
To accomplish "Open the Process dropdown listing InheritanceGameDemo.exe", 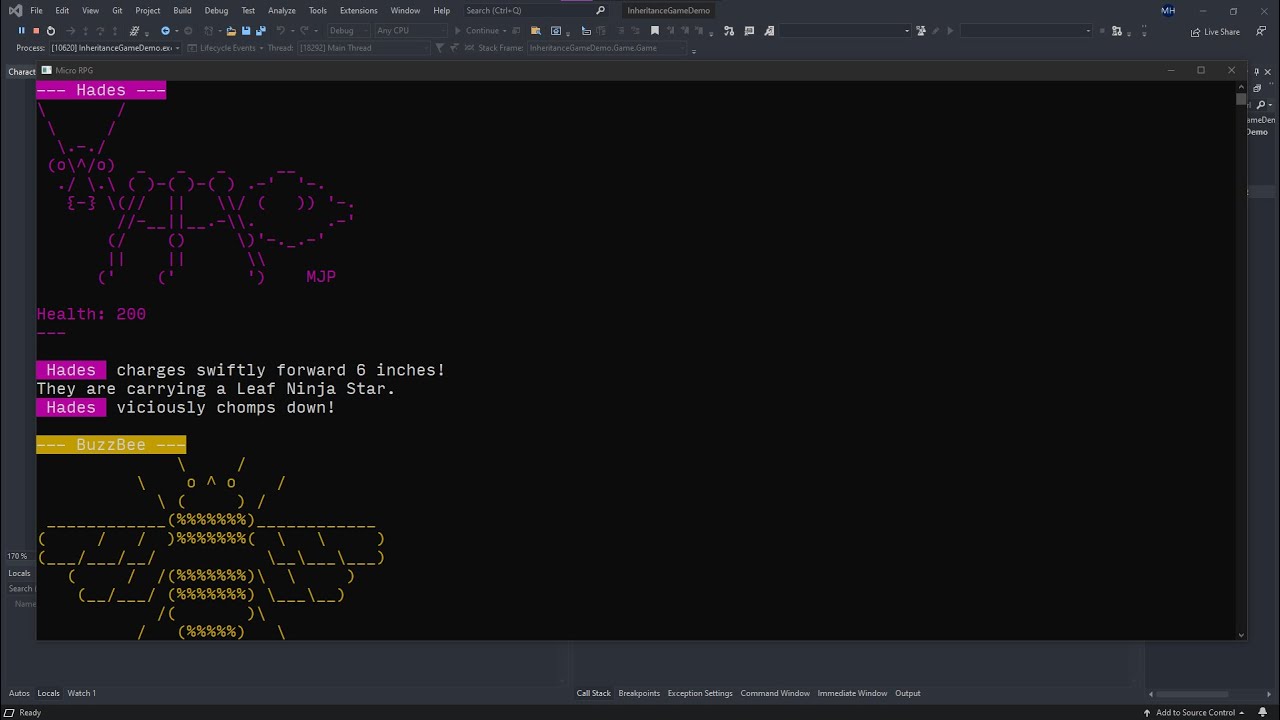I will 115,48.
